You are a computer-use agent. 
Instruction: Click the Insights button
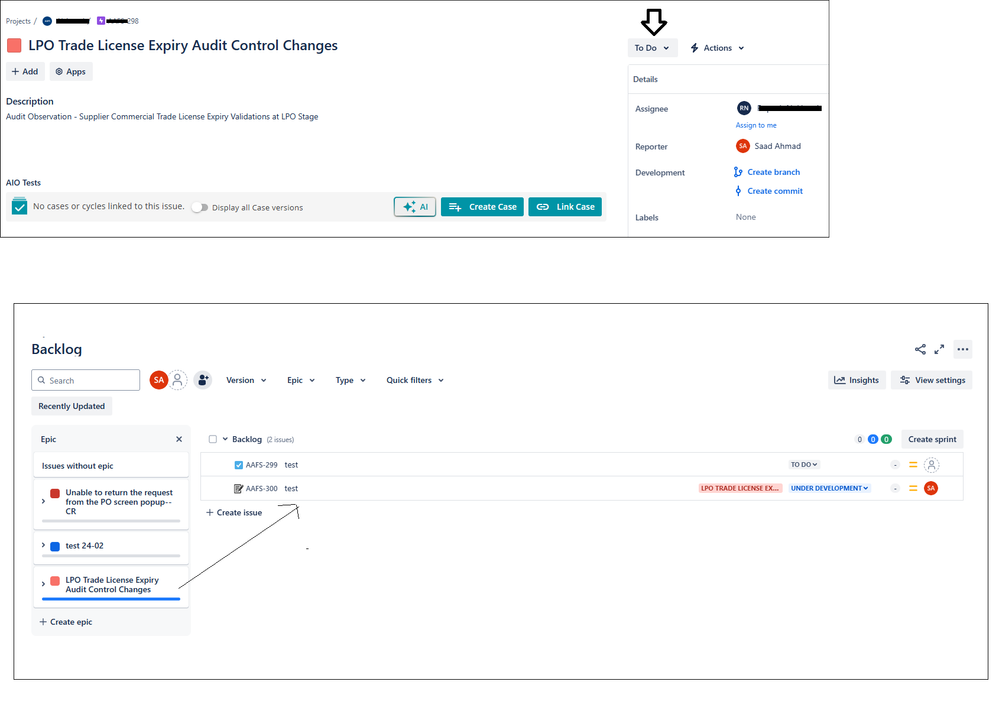click(856, 380)
